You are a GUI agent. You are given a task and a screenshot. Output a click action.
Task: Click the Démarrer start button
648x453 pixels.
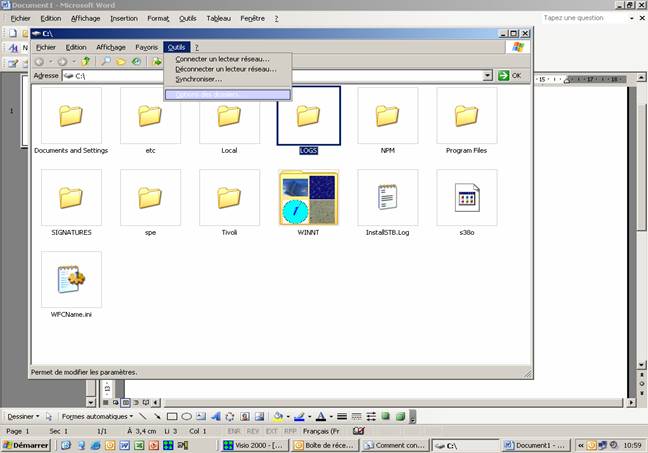(x=26, y=445)
